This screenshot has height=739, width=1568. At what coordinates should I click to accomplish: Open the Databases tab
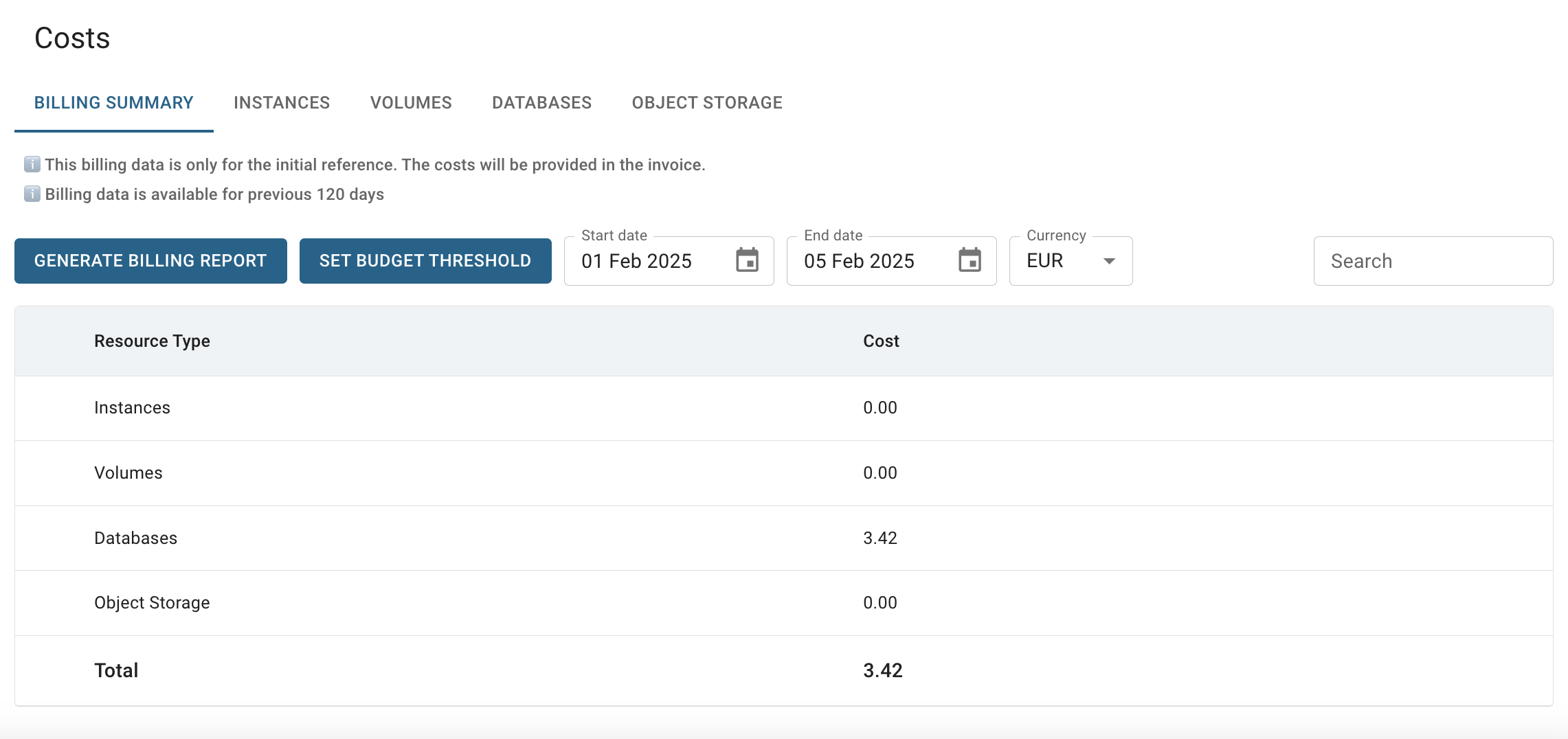(x=541, y=103)
